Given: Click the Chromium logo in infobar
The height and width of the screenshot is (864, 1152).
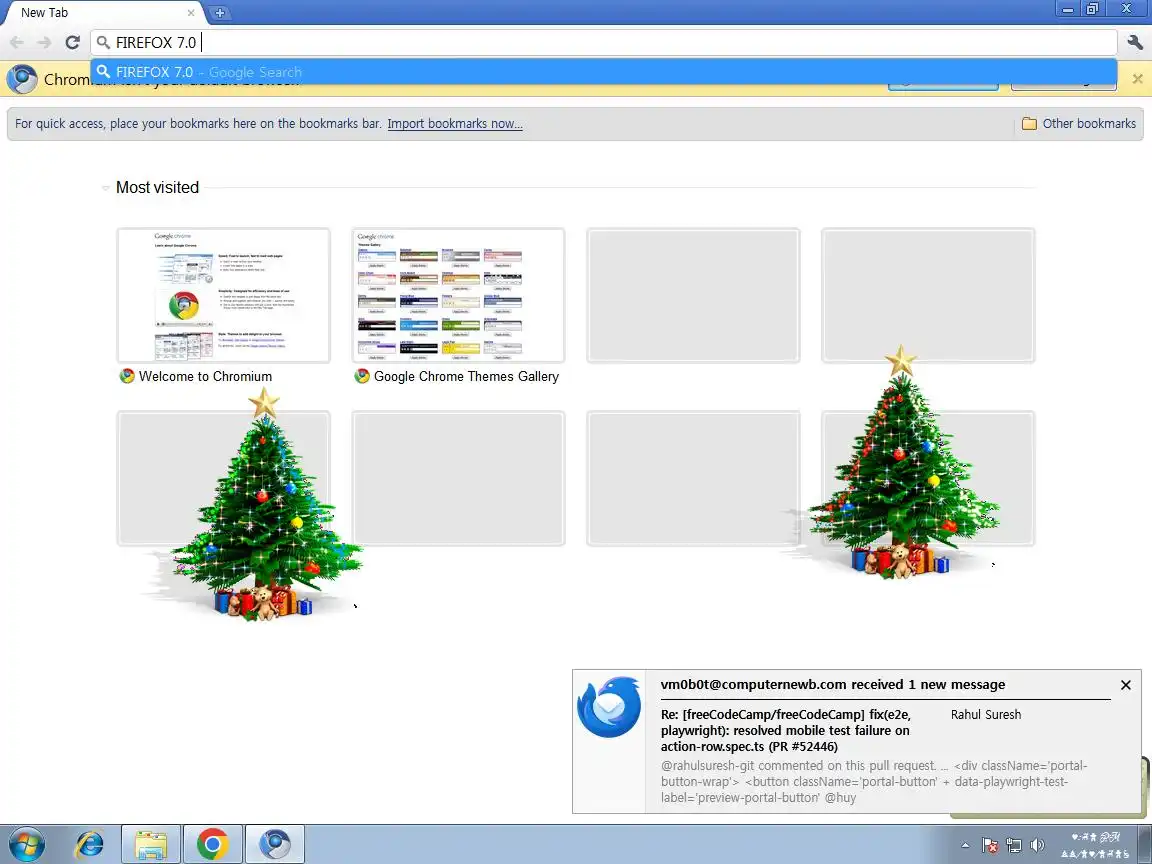Looking at the screenshot, I should [22, 79].
